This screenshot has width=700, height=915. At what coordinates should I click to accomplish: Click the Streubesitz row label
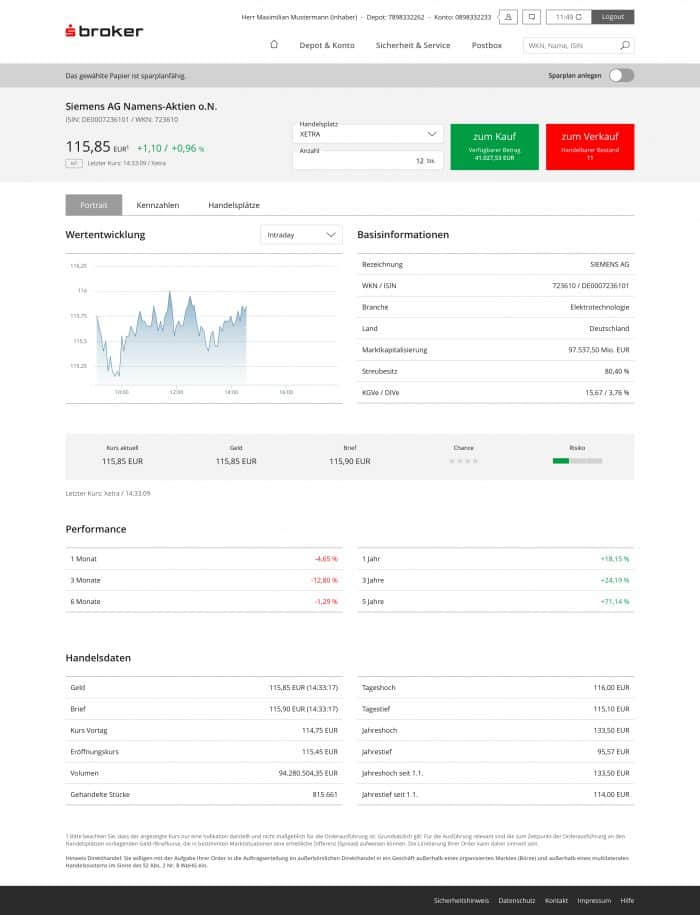[x=379, y=371]
